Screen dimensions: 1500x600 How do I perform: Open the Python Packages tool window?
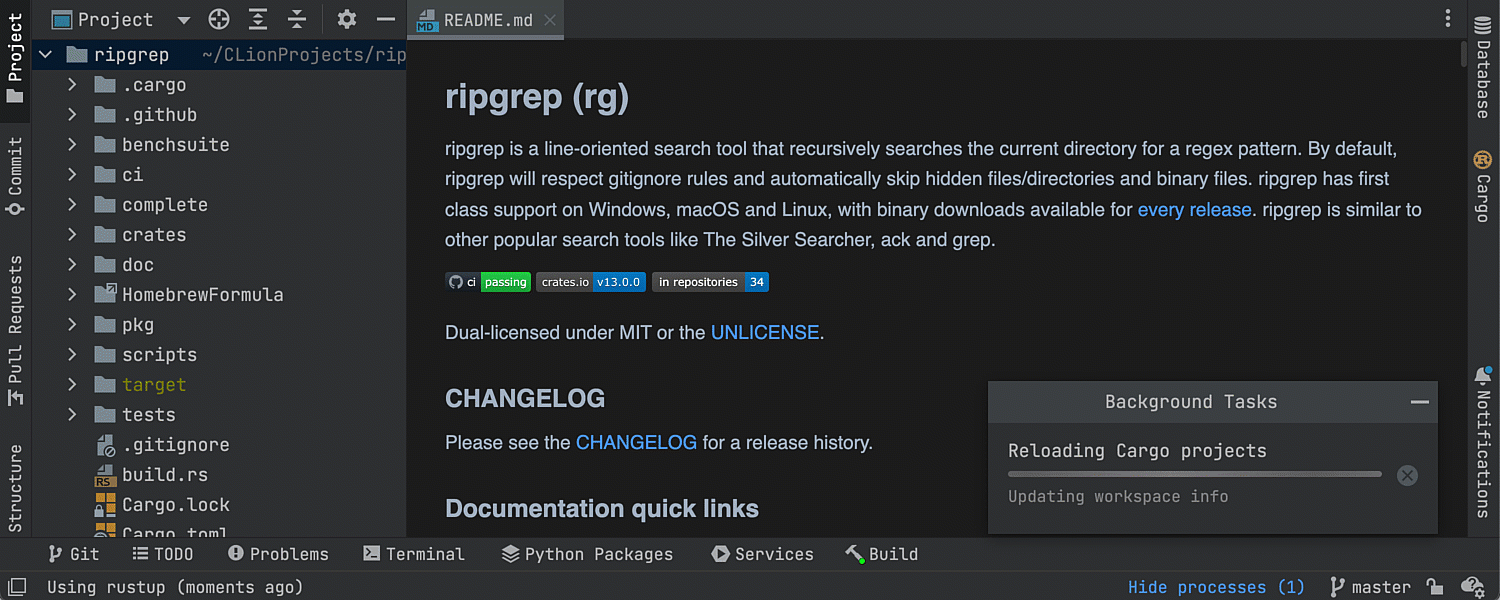click(587, 554)
